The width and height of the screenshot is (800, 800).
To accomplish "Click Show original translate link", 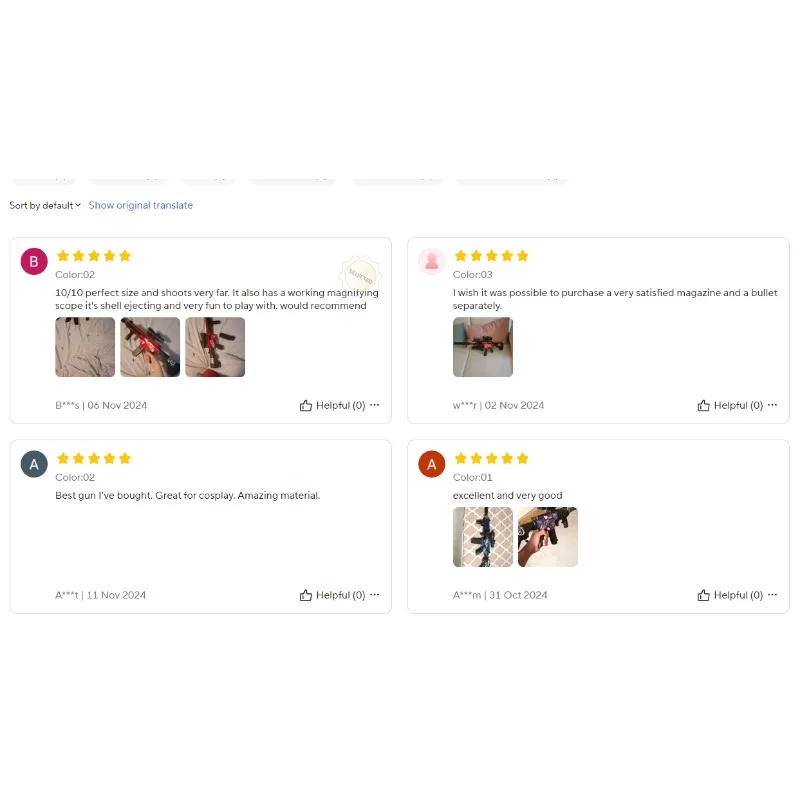I will coord(141,206).
